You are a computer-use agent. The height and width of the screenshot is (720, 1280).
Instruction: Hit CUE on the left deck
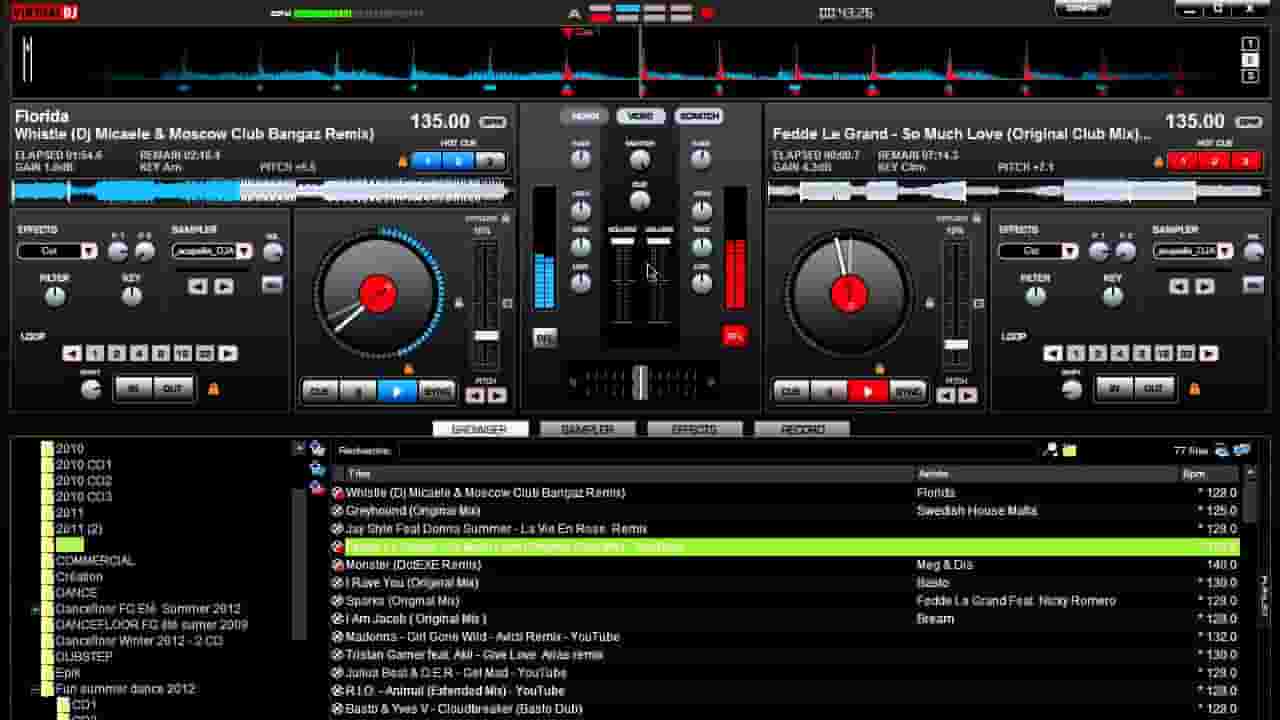point(320,392)
